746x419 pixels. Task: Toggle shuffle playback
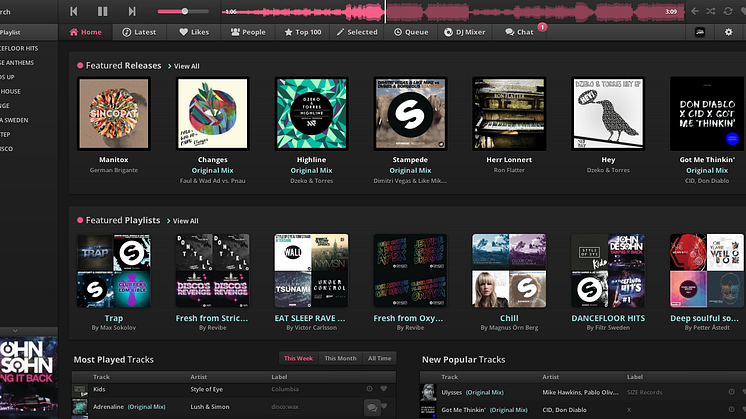coord(711,11)
